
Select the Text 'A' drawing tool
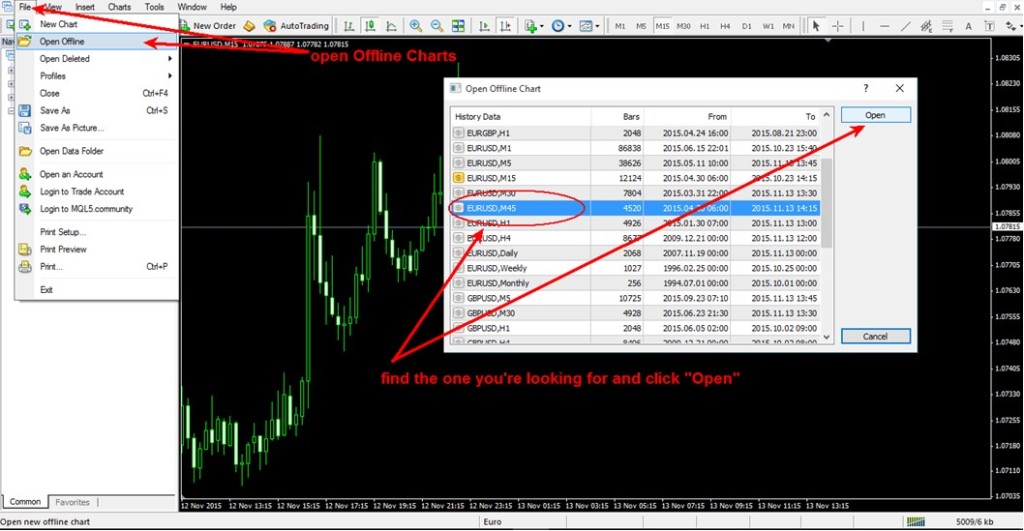(968, 25)
